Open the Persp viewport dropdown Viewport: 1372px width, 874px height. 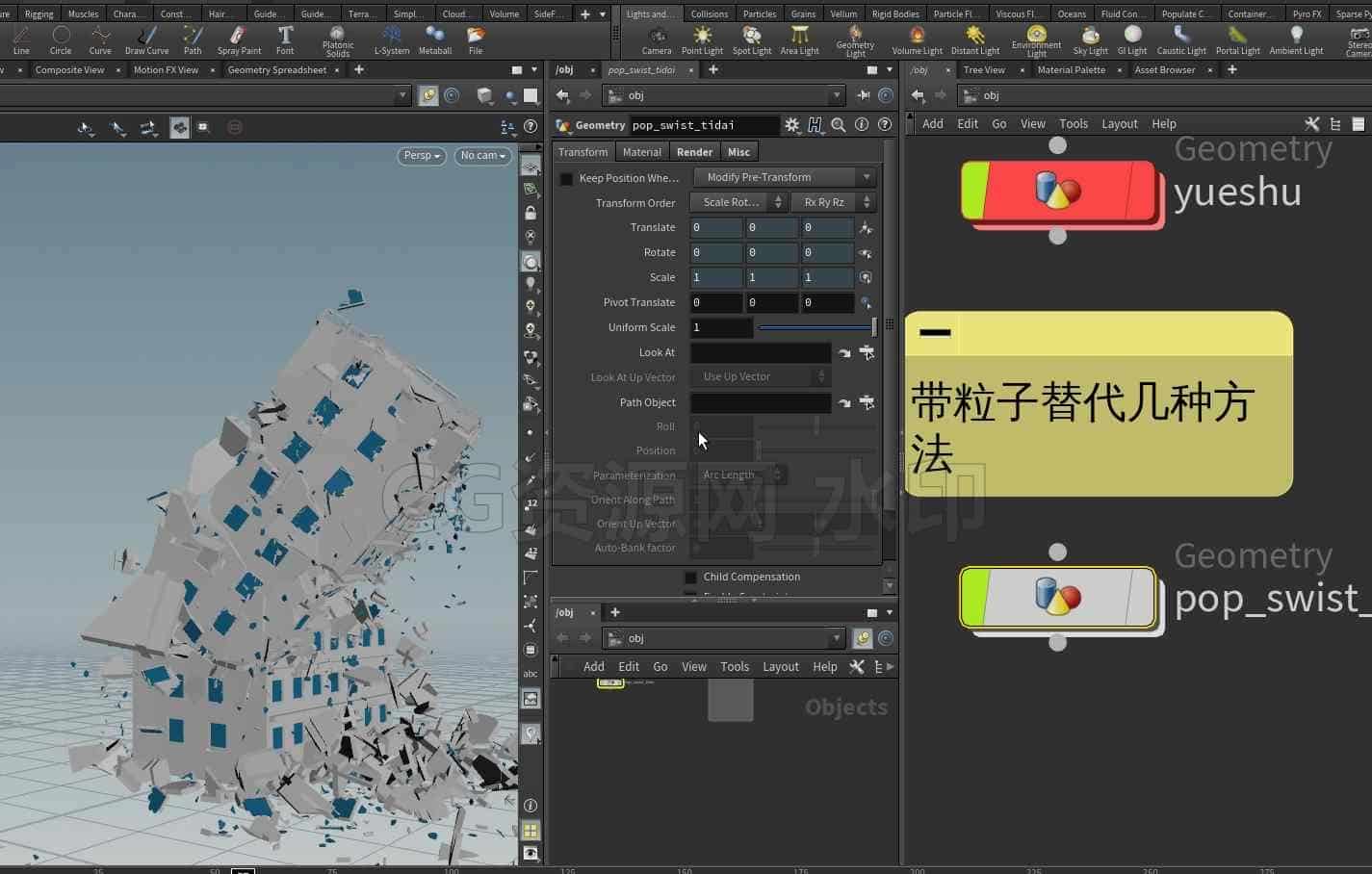click(422, 156)
